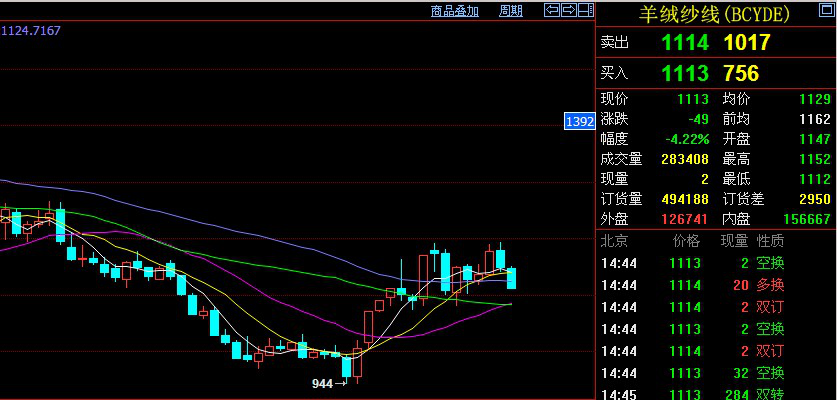Click the trade row with volume 32
The height and width of the screenshot is (400, 837).
point(715,373)
